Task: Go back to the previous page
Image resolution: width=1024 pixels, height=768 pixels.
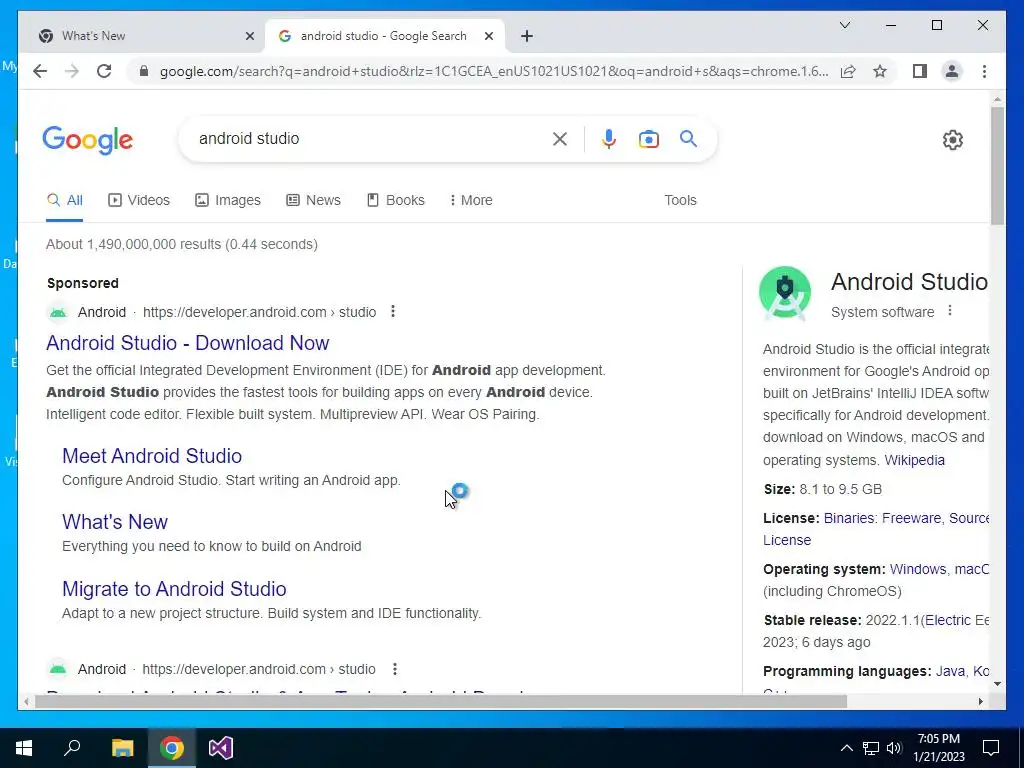Action: point(40,71)
